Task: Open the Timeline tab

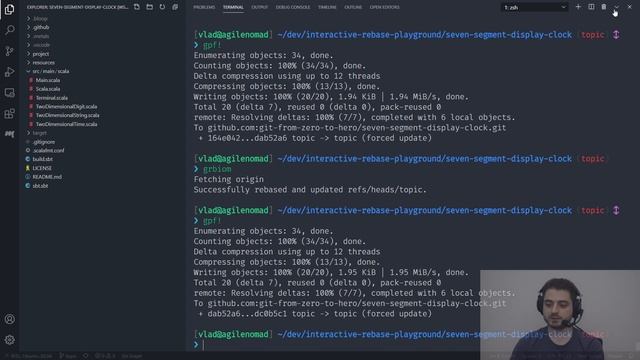Action: point(327,7)
